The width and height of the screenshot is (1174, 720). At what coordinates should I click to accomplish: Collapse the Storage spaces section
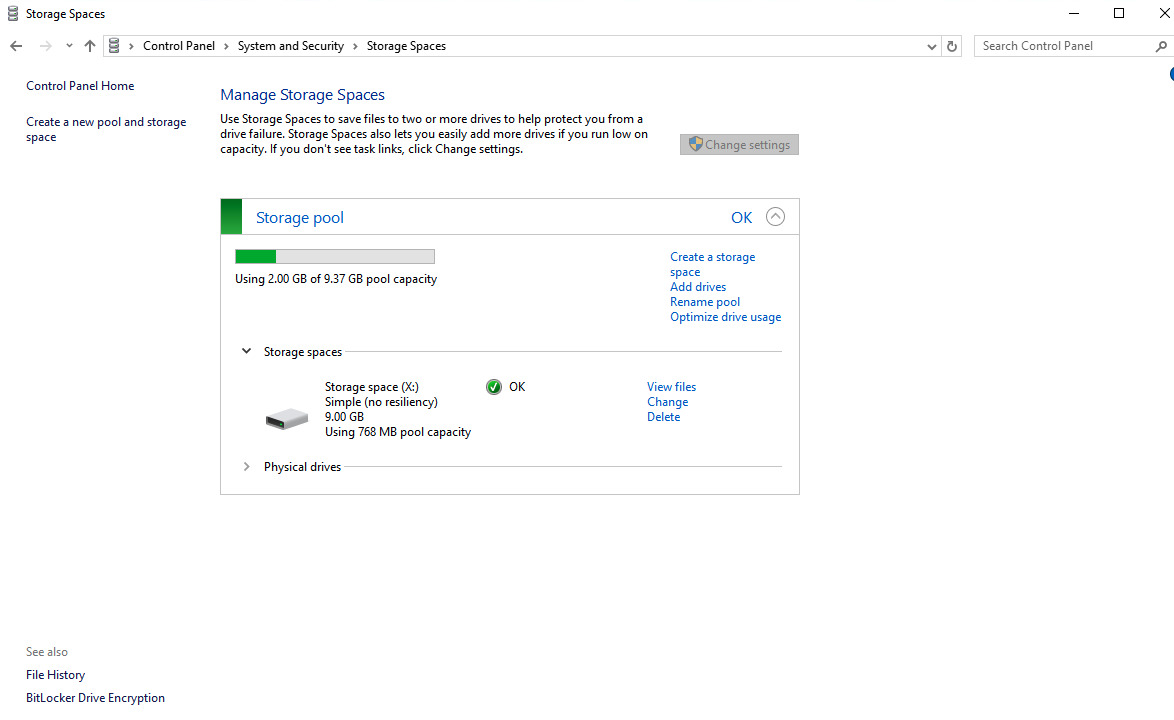(x=246, y=352)
